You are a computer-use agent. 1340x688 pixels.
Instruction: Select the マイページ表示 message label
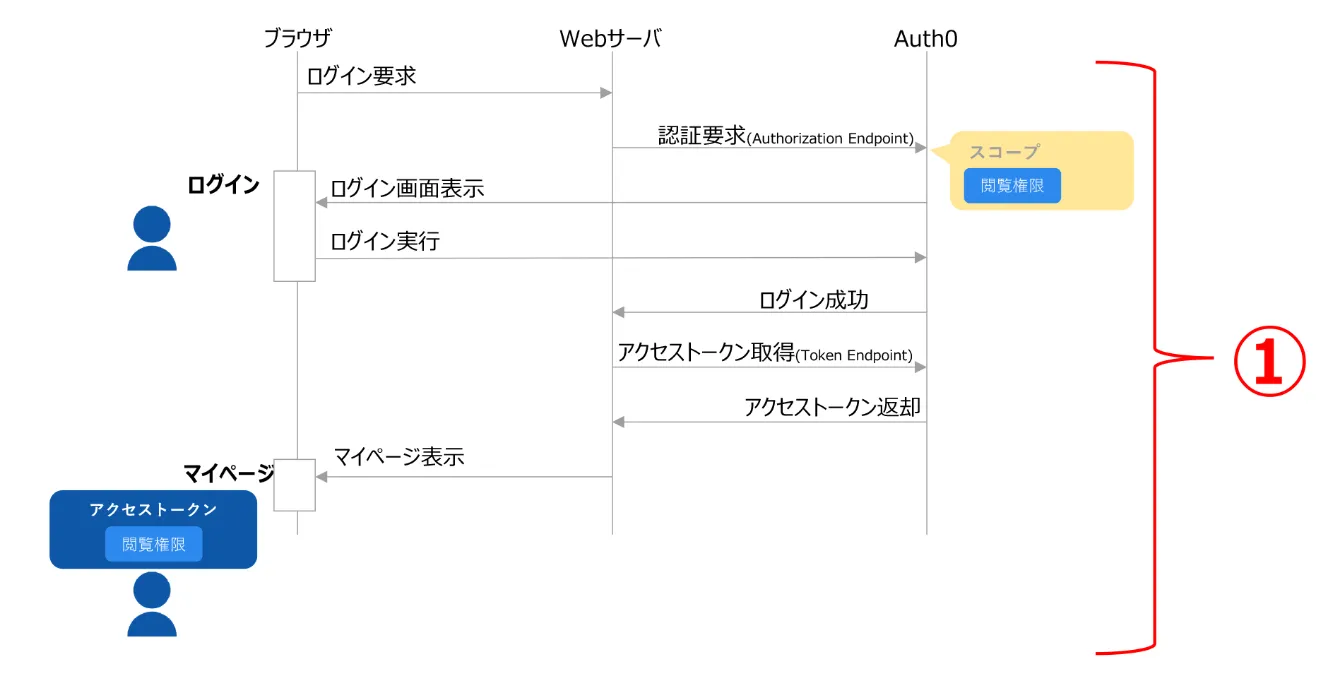399,457
